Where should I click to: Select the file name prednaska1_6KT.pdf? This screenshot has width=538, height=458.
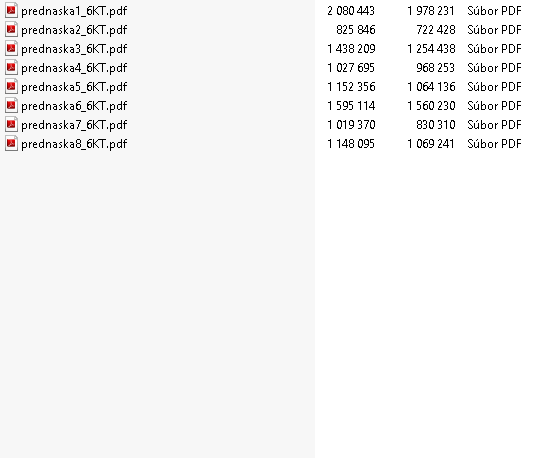point(74,11)
